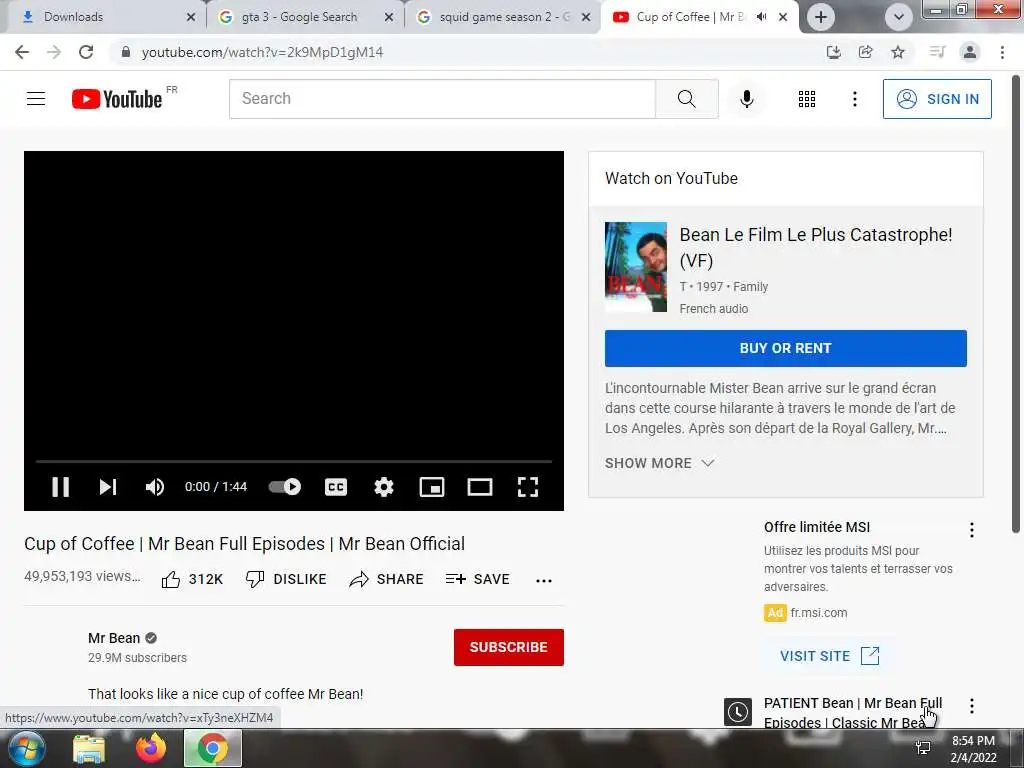This screenshot has width=1024, height=768.
Task: Open PATIENT Bean video title
Action: (853, 712)
